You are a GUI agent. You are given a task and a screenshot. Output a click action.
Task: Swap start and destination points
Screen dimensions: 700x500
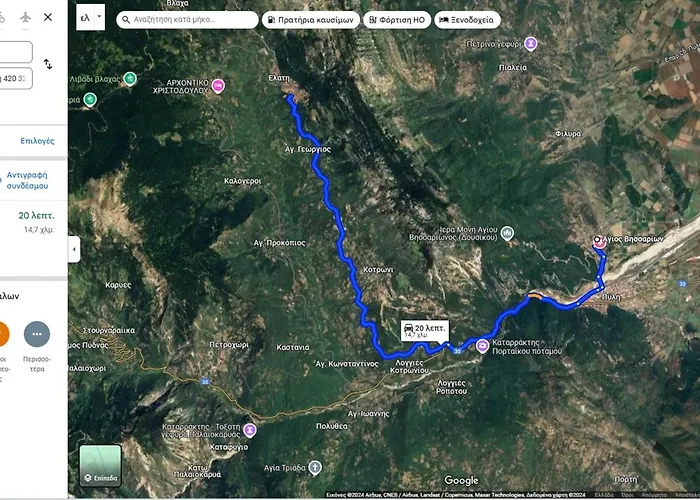pos(48,64)
